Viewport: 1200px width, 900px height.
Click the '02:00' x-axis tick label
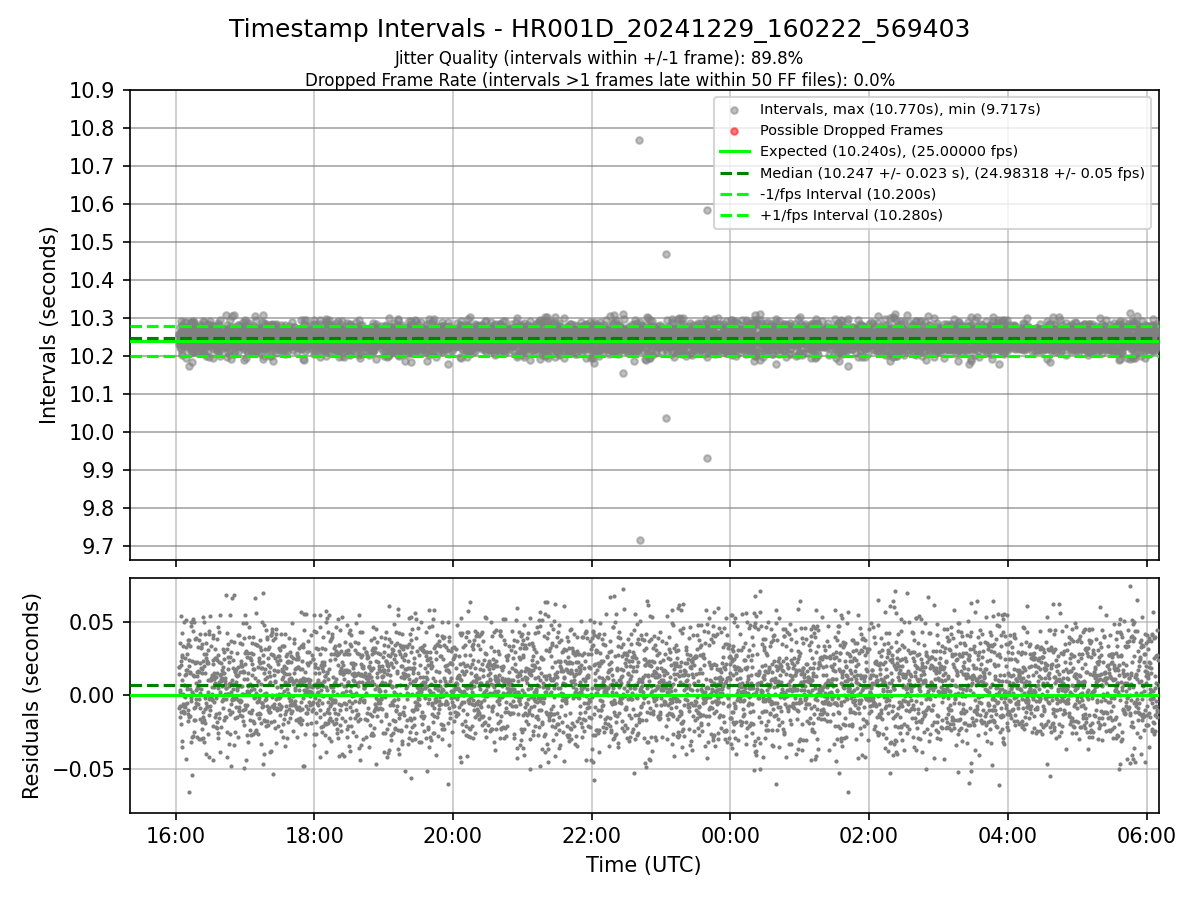pyautogui.click(x=868, y=835)
